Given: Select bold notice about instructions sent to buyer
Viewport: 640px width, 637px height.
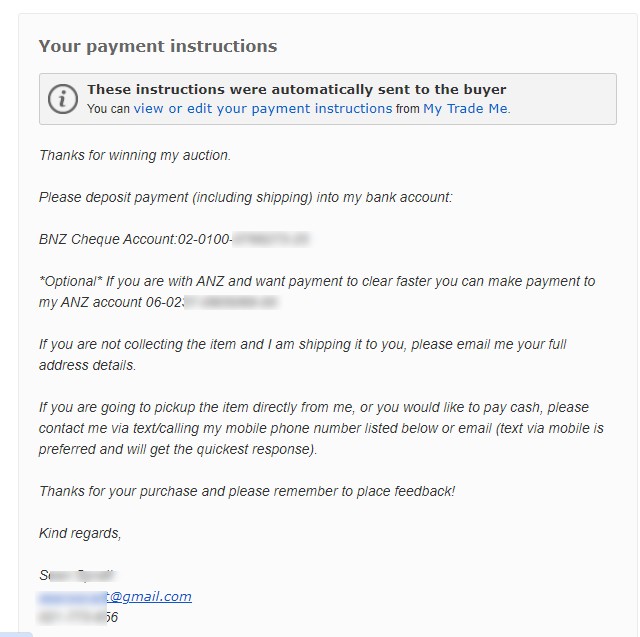Looking at the screenshot, I should point(297,89).
